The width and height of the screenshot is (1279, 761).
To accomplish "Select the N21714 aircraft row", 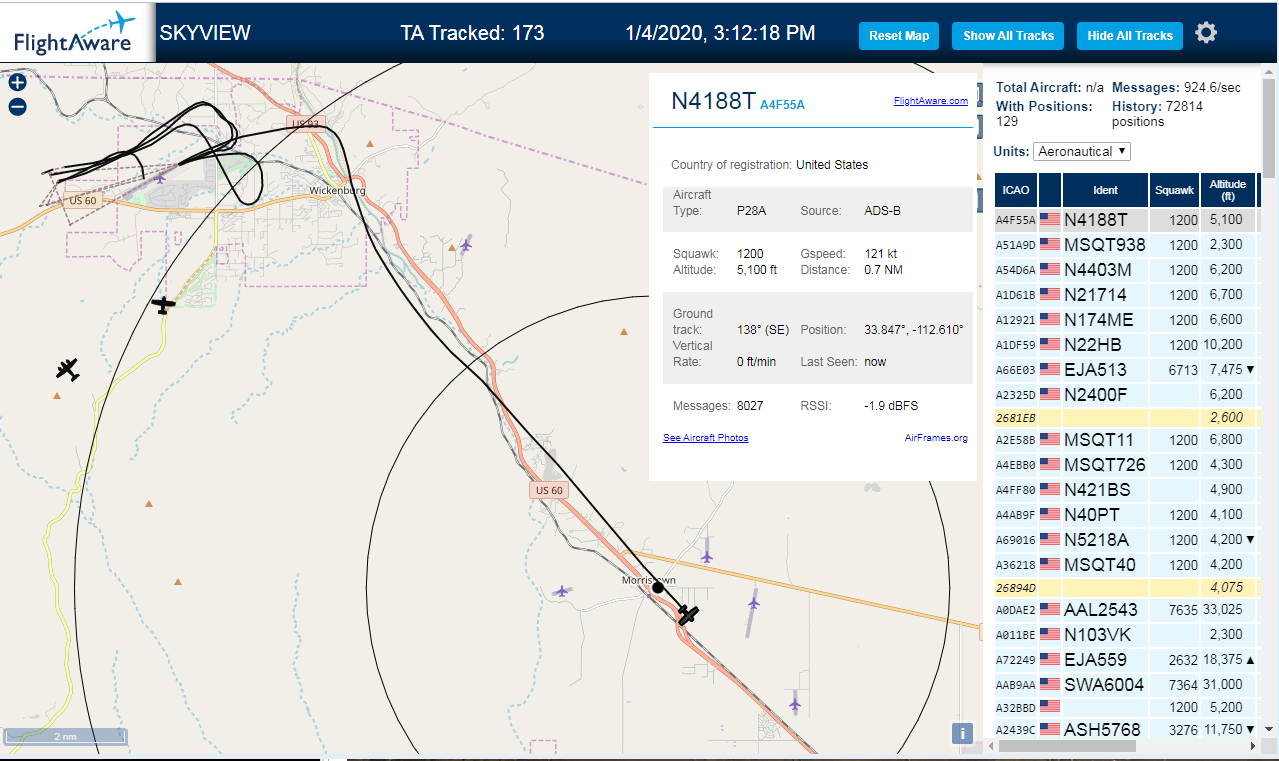I will 1126,295.
